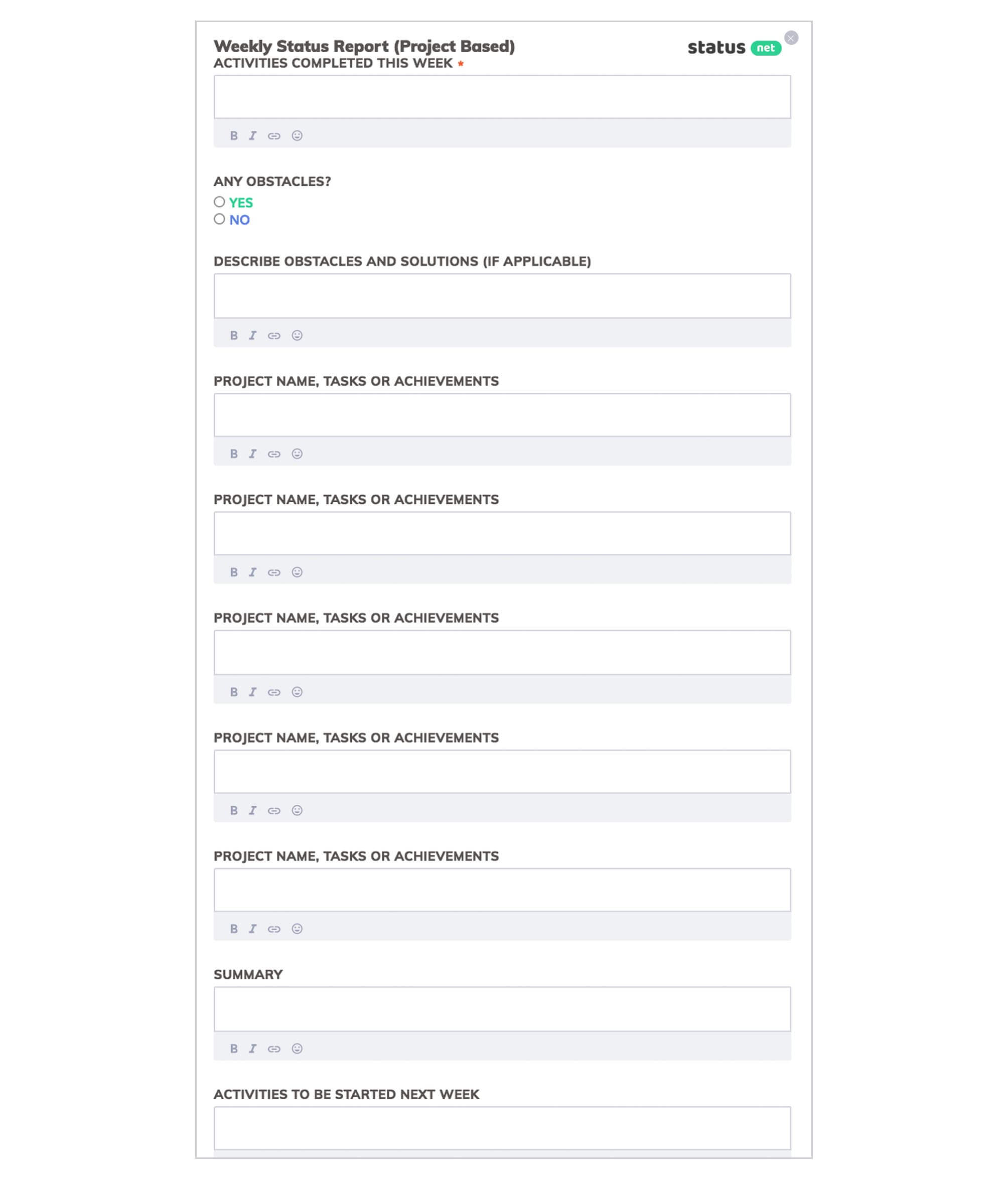This screenshot has width=1008, height=1179.
Task: Click Activities Completed This Week input field
Action: 502,96
